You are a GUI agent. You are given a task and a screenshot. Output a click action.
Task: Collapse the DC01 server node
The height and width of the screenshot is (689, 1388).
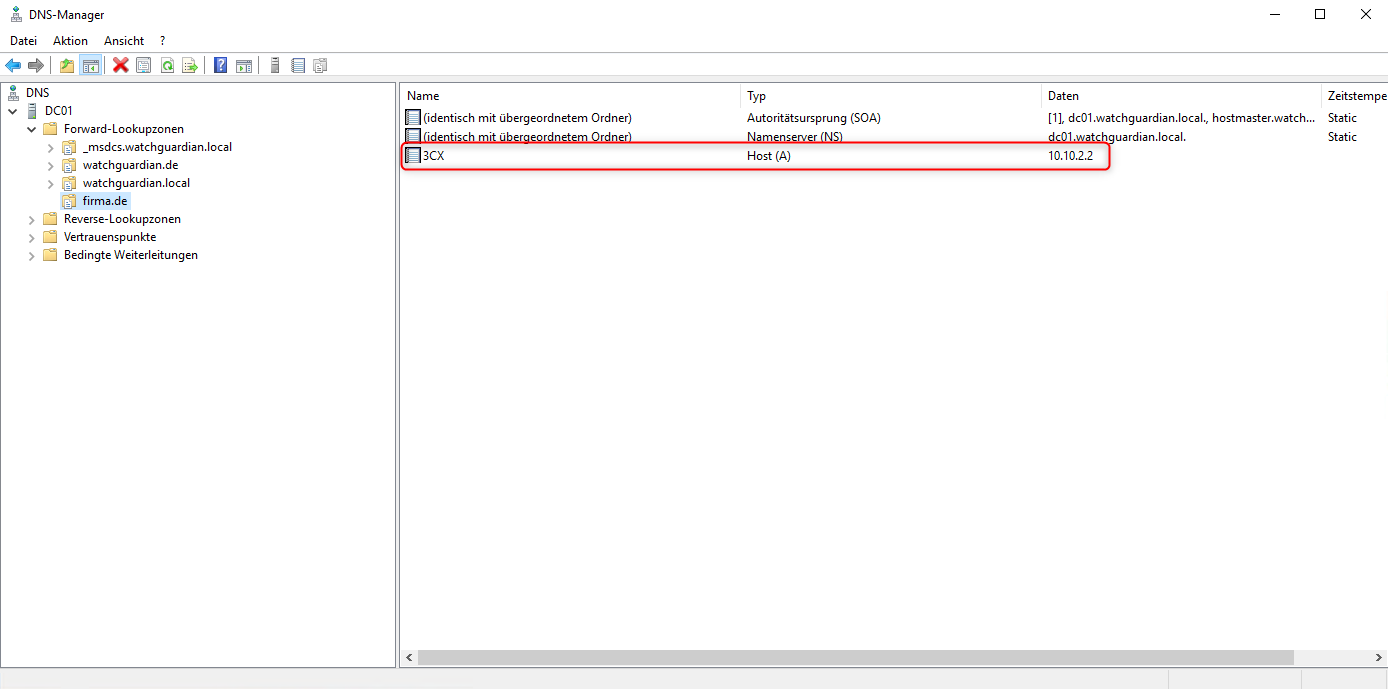(13, 111)
